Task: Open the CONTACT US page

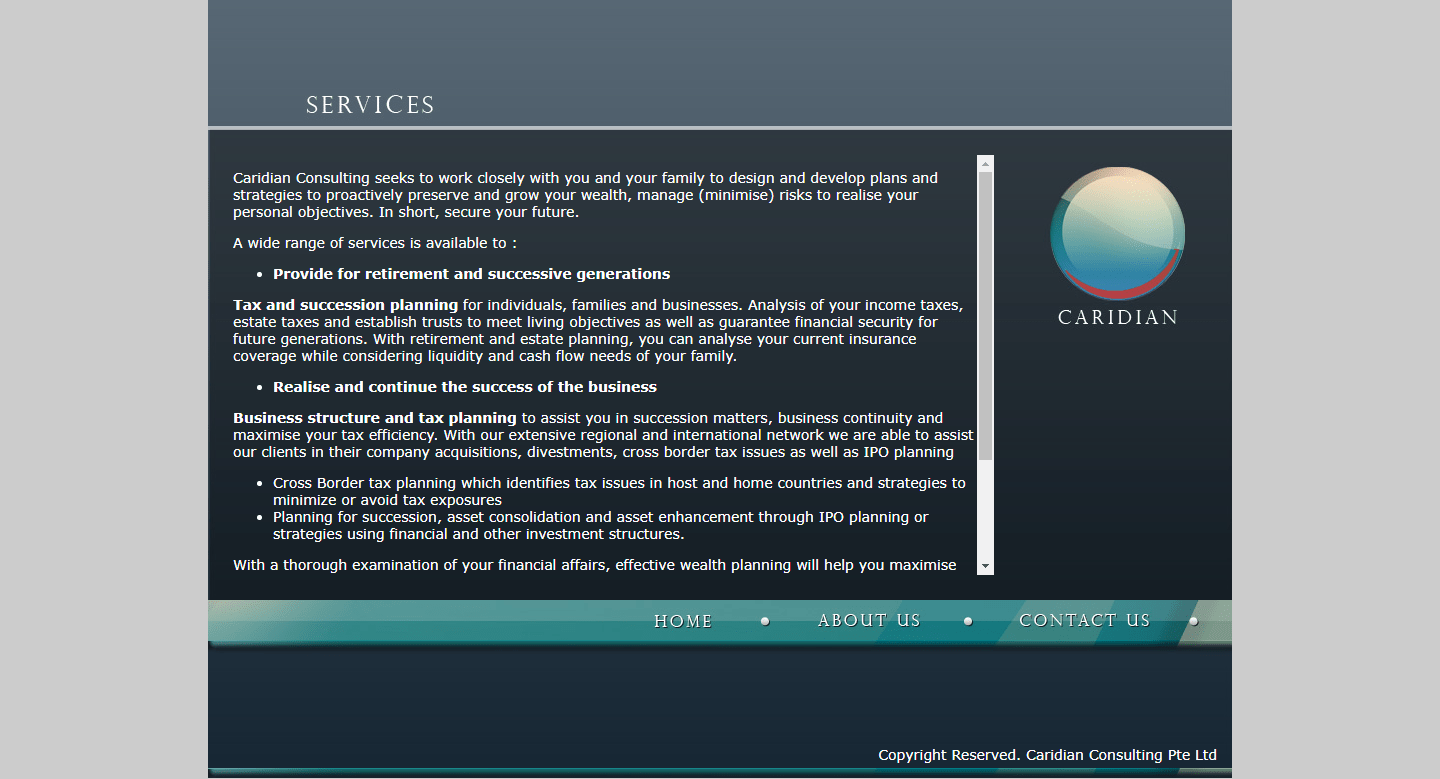Action: tap(1084, 621)
